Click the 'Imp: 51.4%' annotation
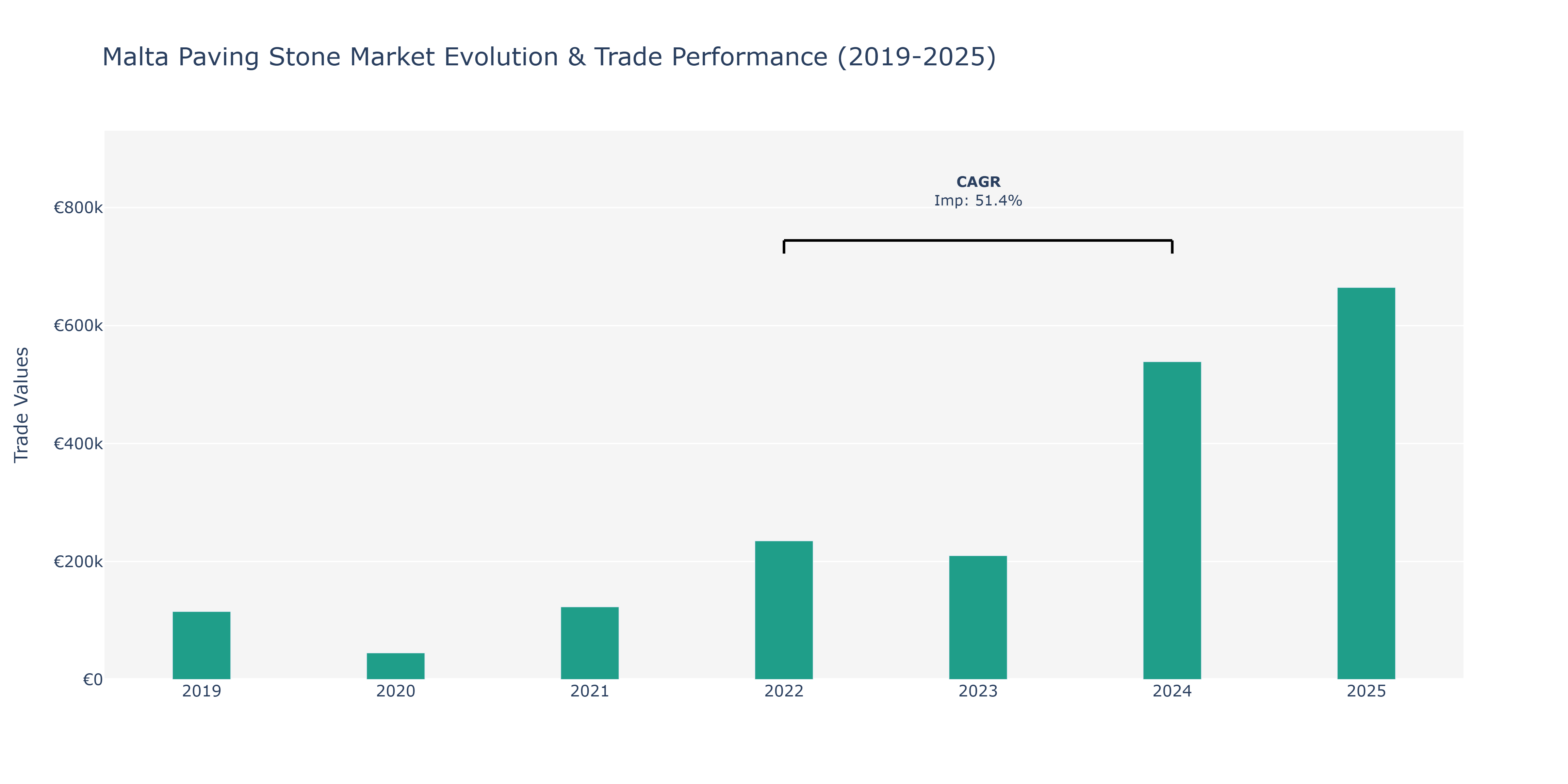 978,201
